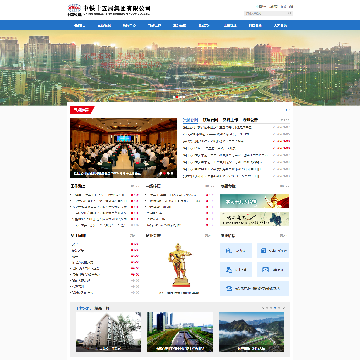
Task: Click the city skyline hero banner
Action: click(180, 68)
